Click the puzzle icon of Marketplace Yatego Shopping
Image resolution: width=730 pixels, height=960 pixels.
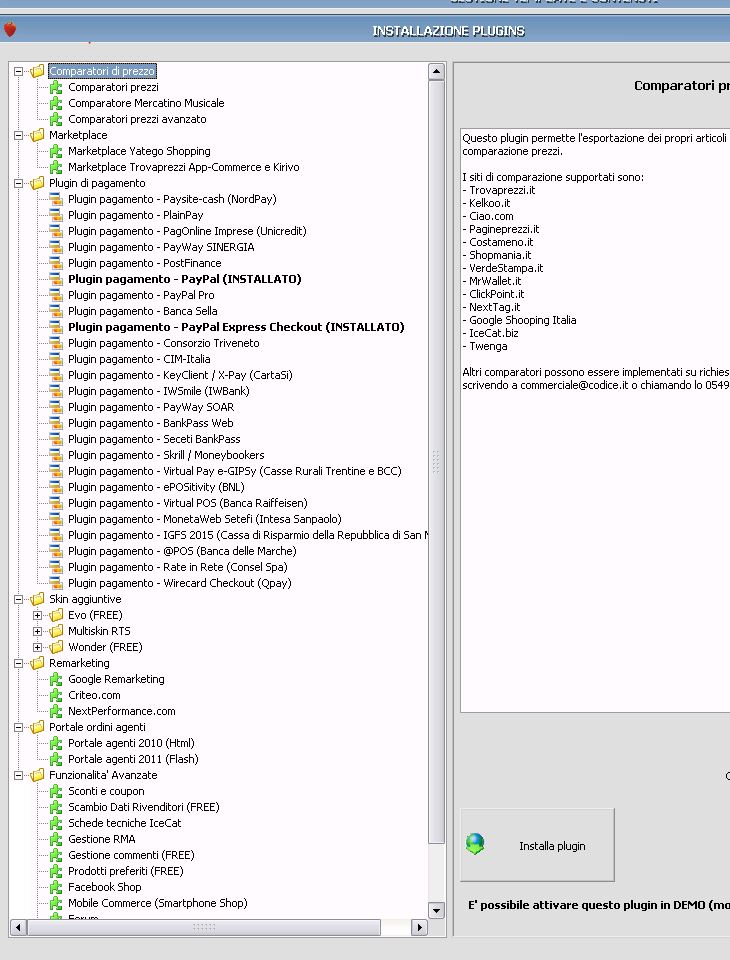click(x=56, y=151)
